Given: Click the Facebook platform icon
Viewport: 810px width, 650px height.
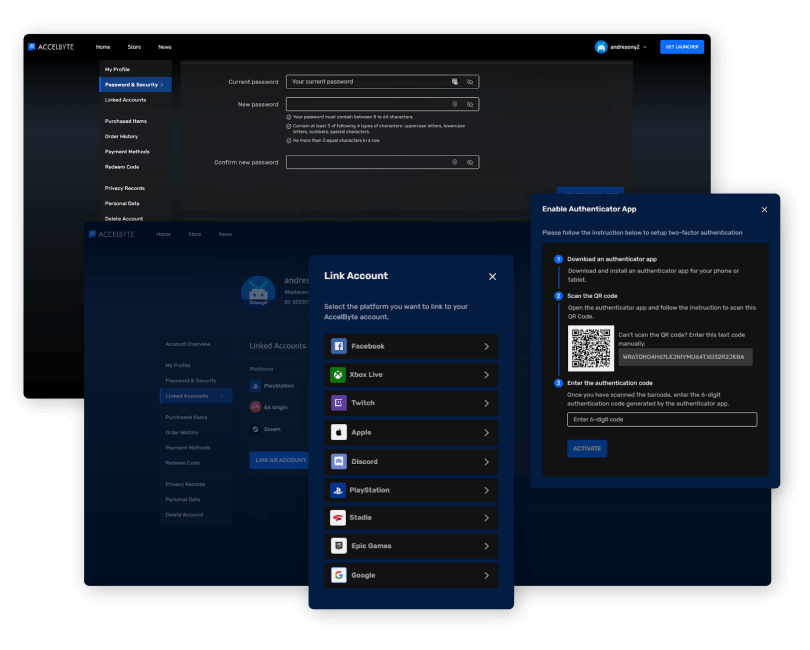Looking at the screenshot, I should click(x=338, y=346).
